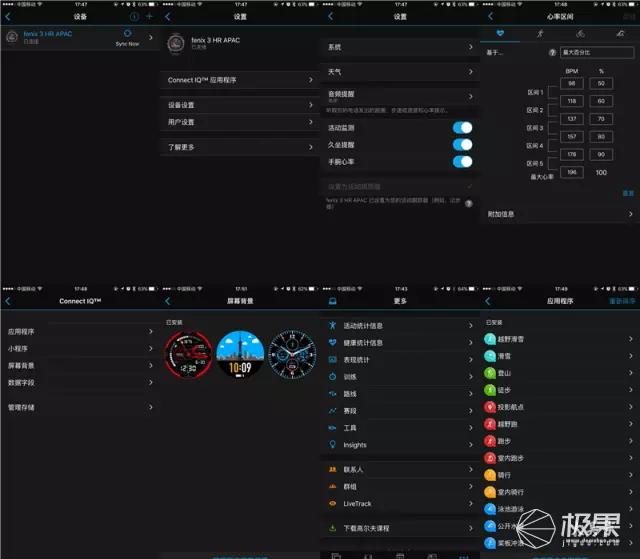Tap the info icon on 设备 screen
The height and width of the screenshot is (559, 640).
[x=134, y=16]
